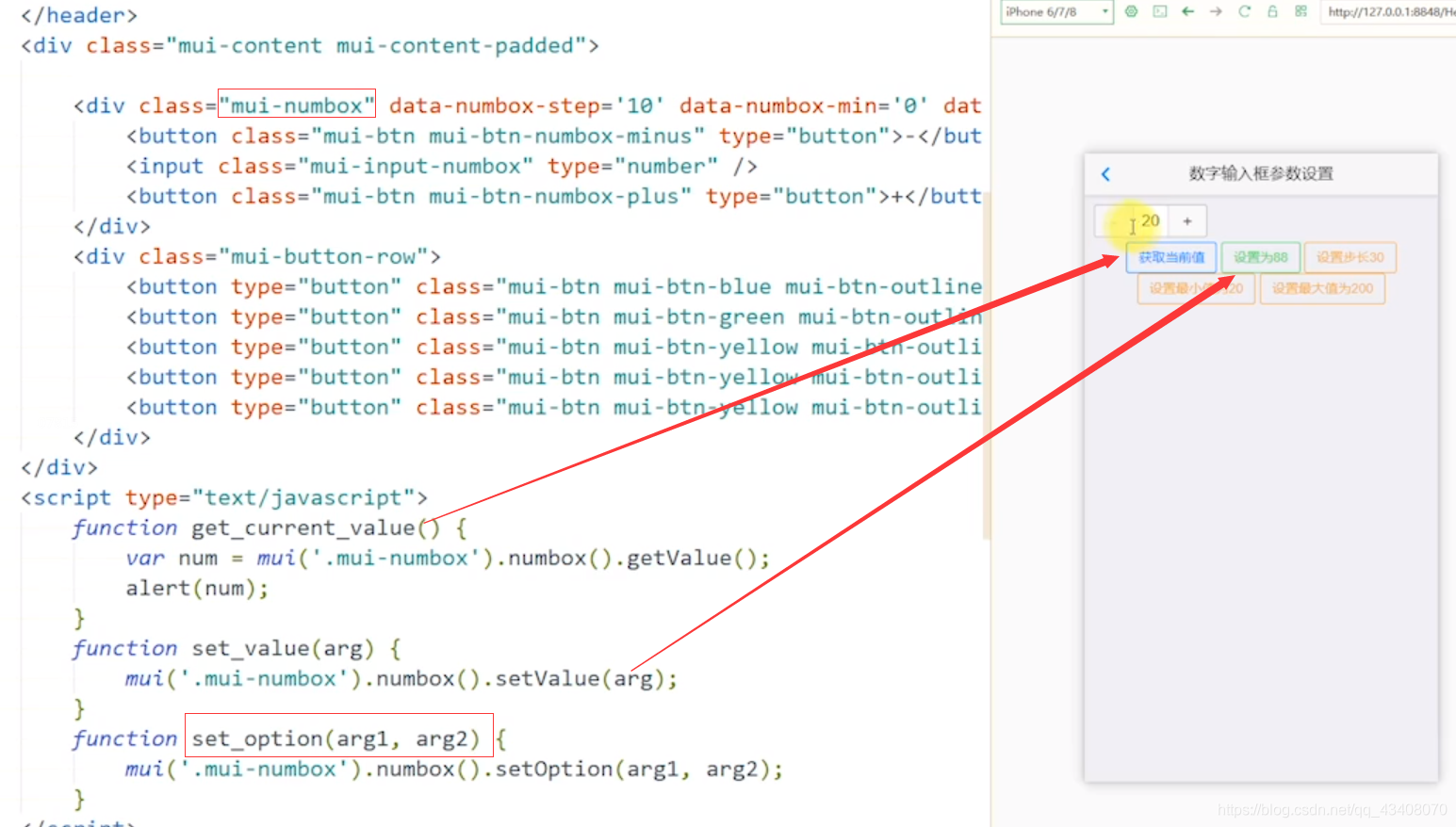Click the grid icon in preview toolbar
This screenshot has height=827, width=1456.
(x=1301, y=11)
